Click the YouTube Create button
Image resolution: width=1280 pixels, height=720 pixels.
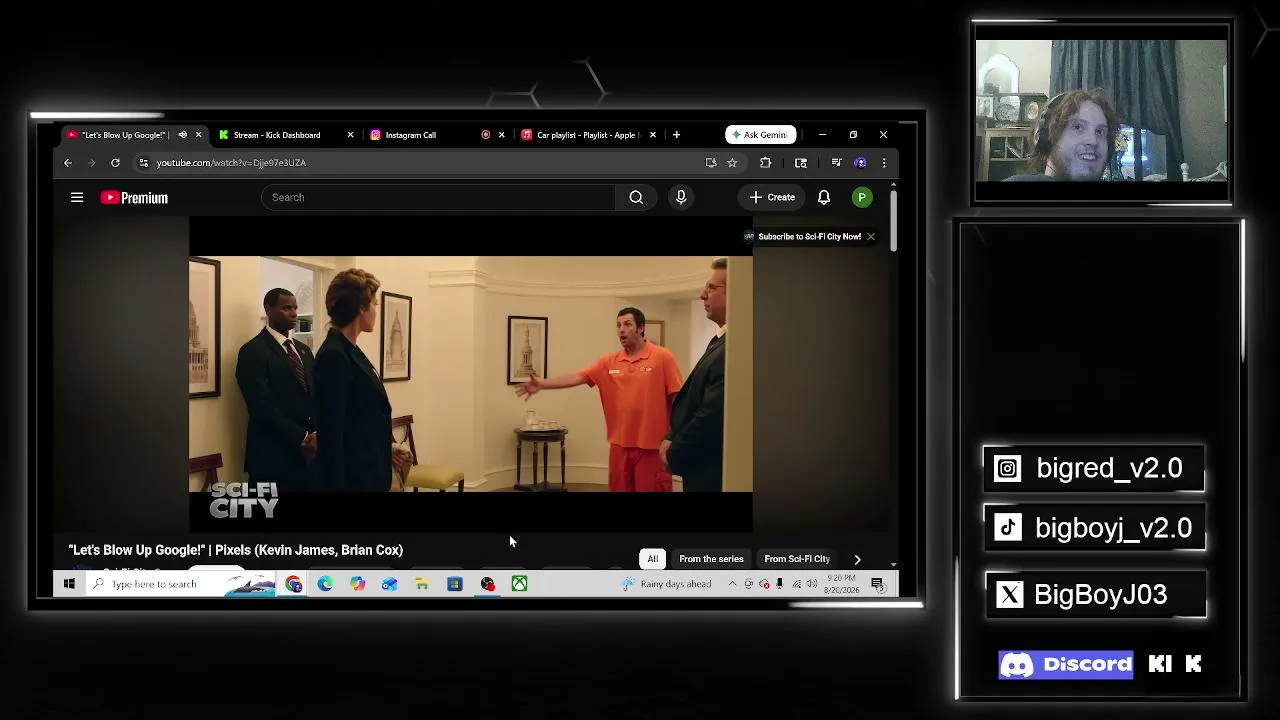tap(773, 197)
